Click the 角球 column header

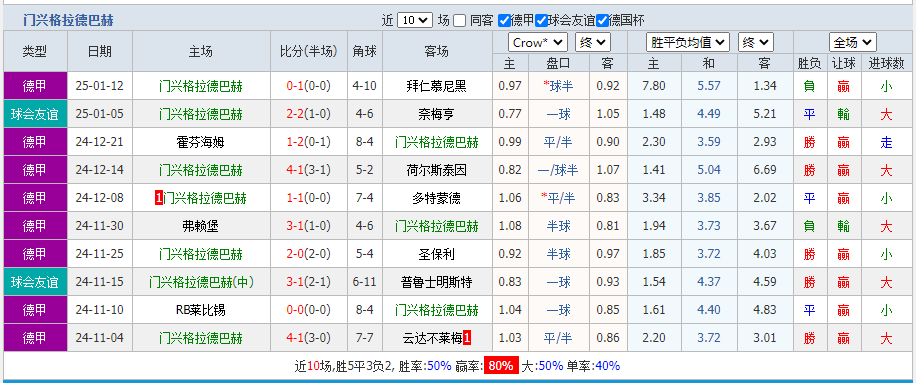coord(365,51)
